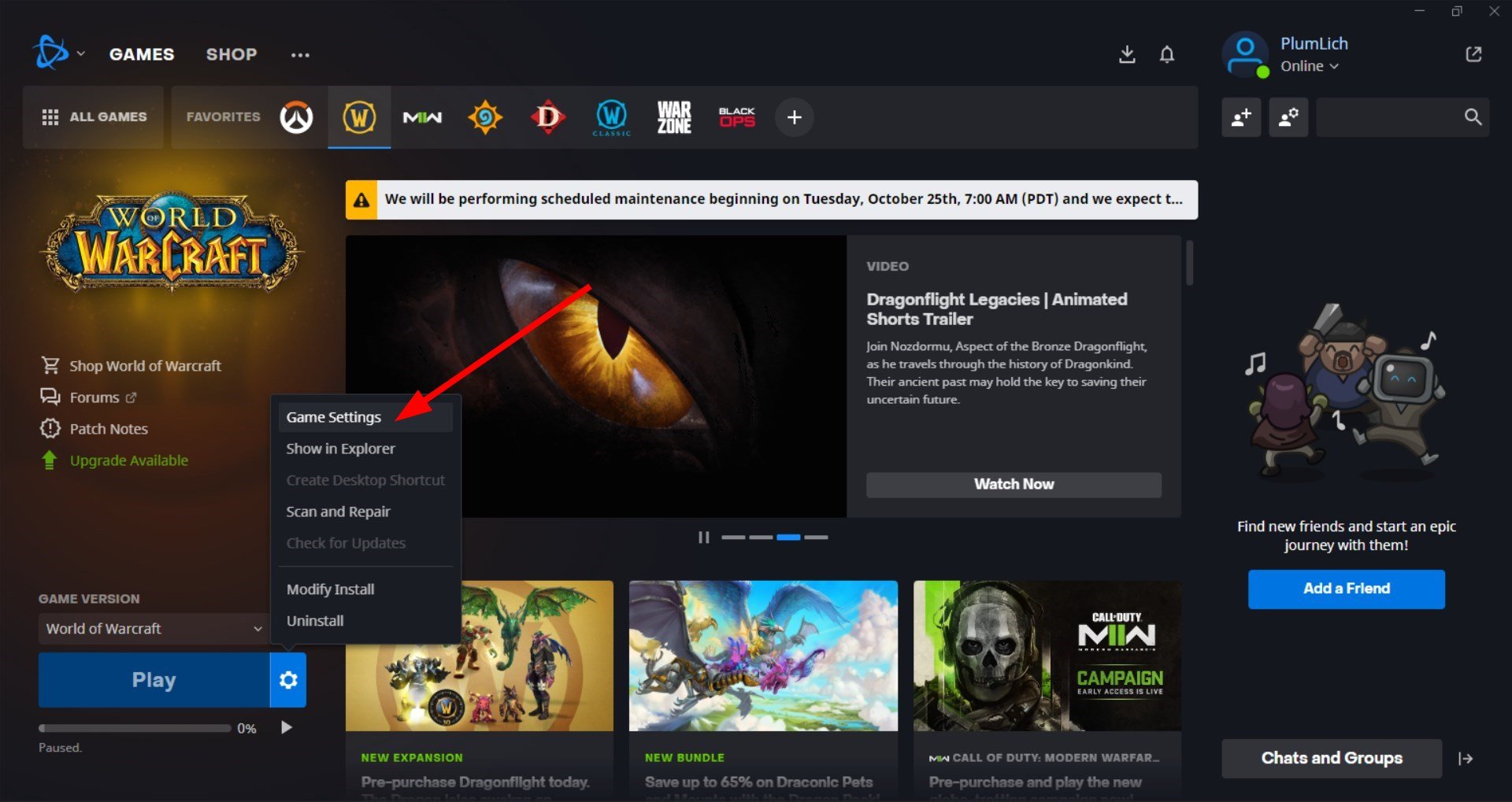Go to fourth carousel slide indicator
The image size is (1512, 802).
[817, 538]
